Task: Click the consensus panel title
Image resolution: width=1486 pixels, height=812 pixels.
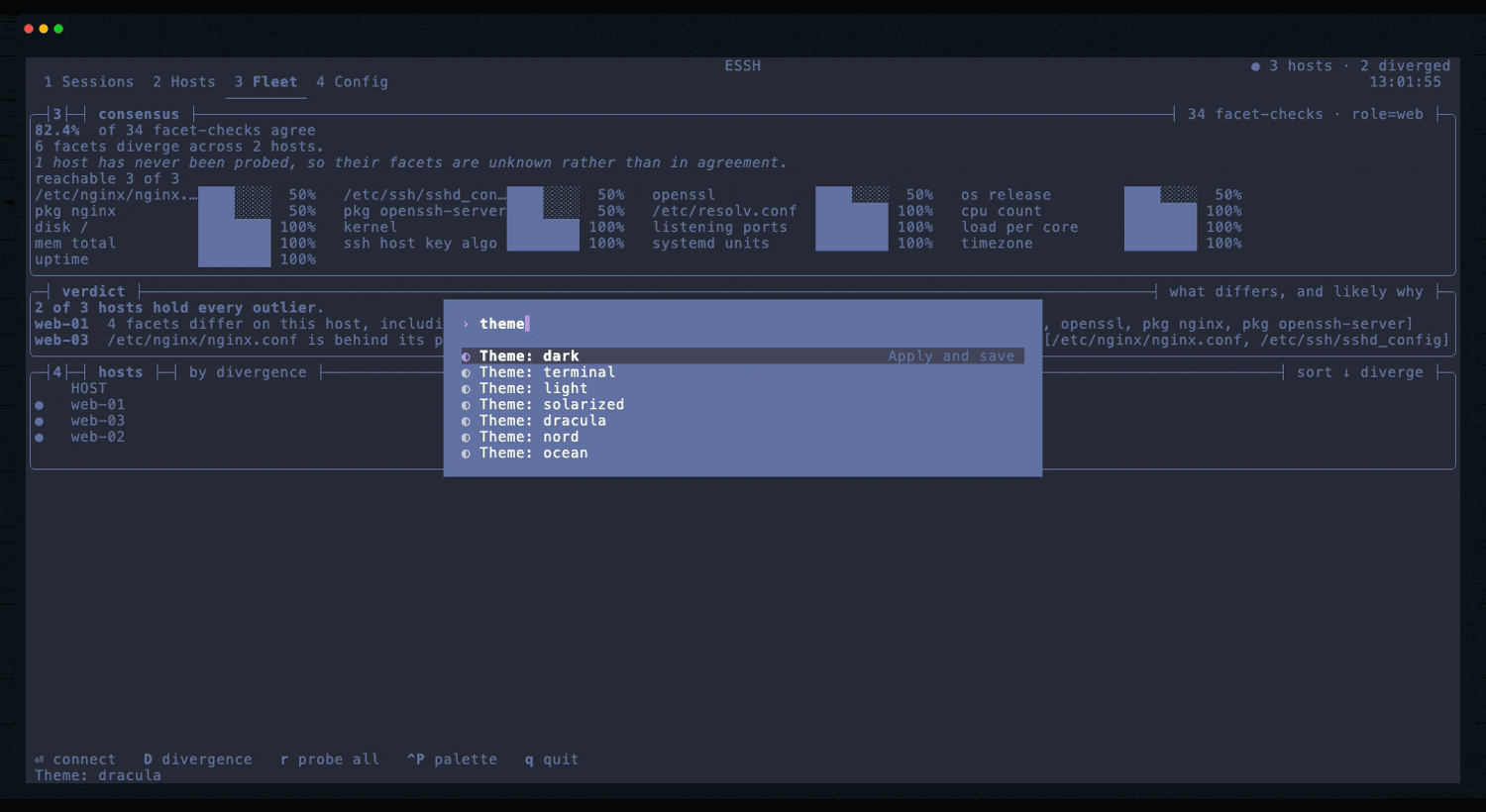Action: coord(139,115)
